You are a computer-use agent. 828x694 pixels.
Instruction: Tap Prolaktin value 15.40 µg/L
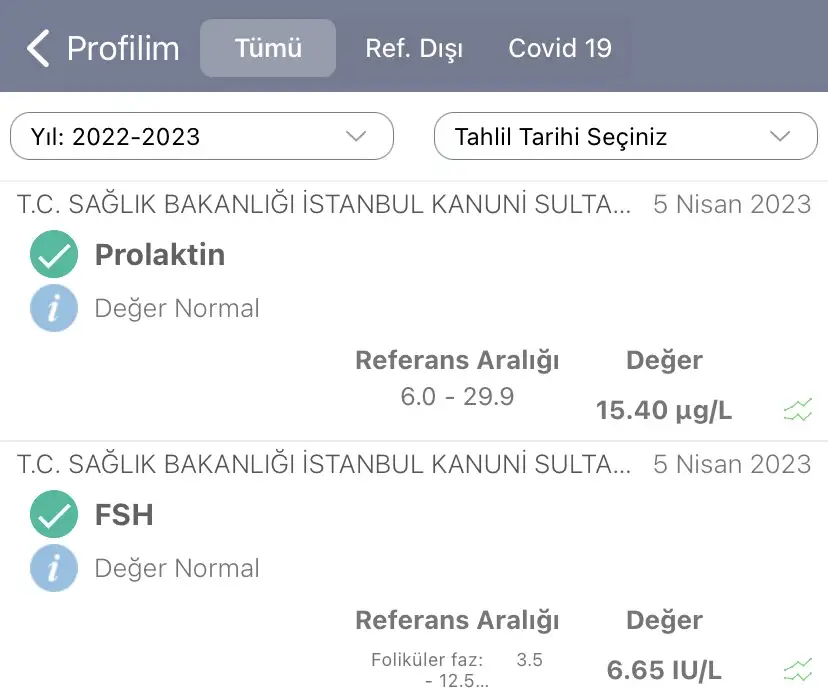[664, 410]
